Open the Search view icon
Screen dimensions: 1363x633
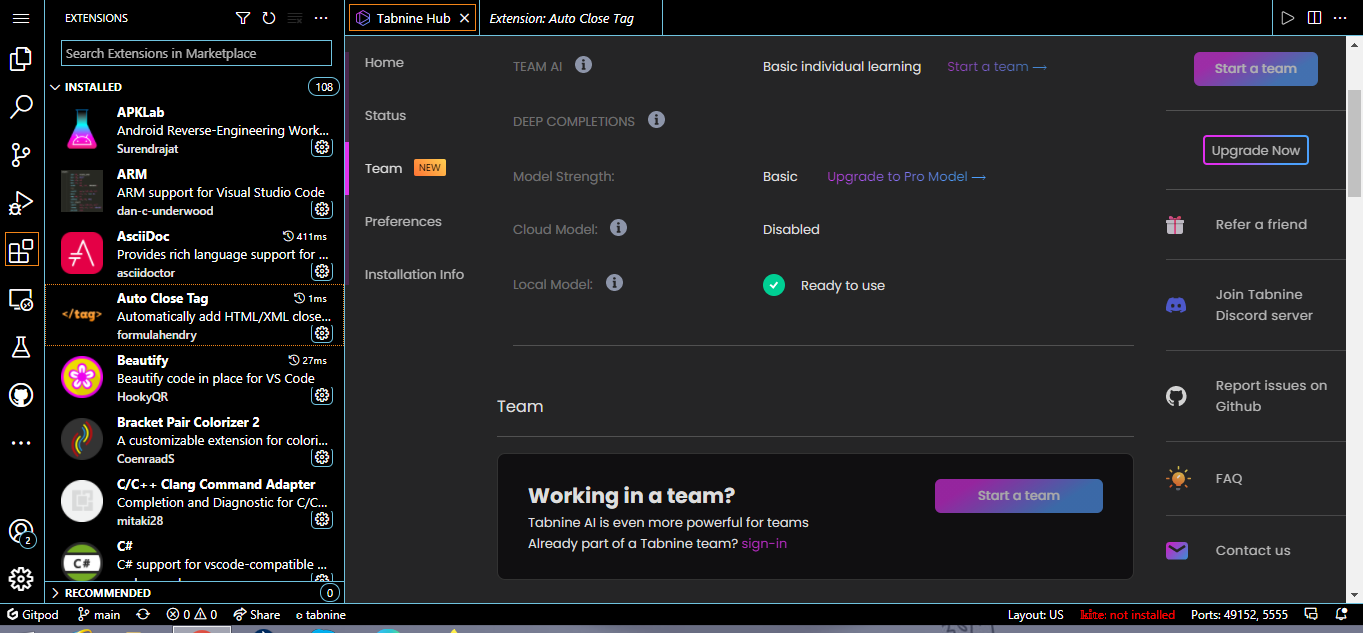21,107
